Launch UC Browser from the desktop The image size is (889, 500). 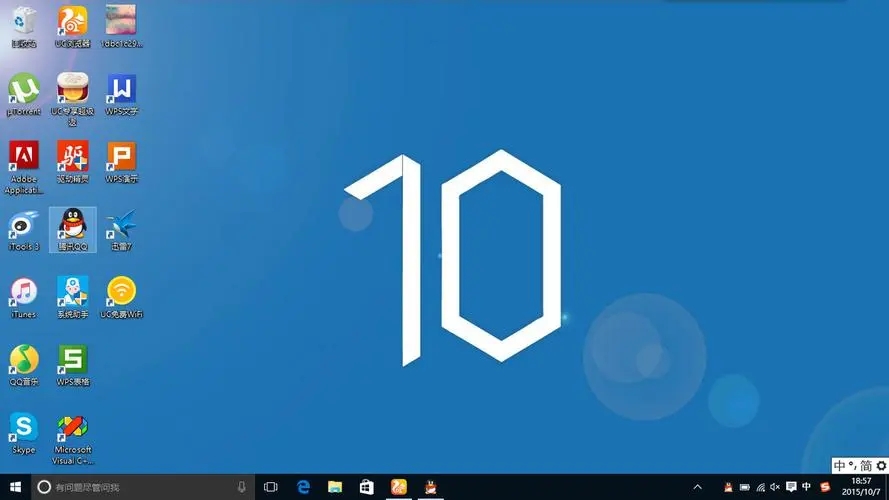(72, 21)
